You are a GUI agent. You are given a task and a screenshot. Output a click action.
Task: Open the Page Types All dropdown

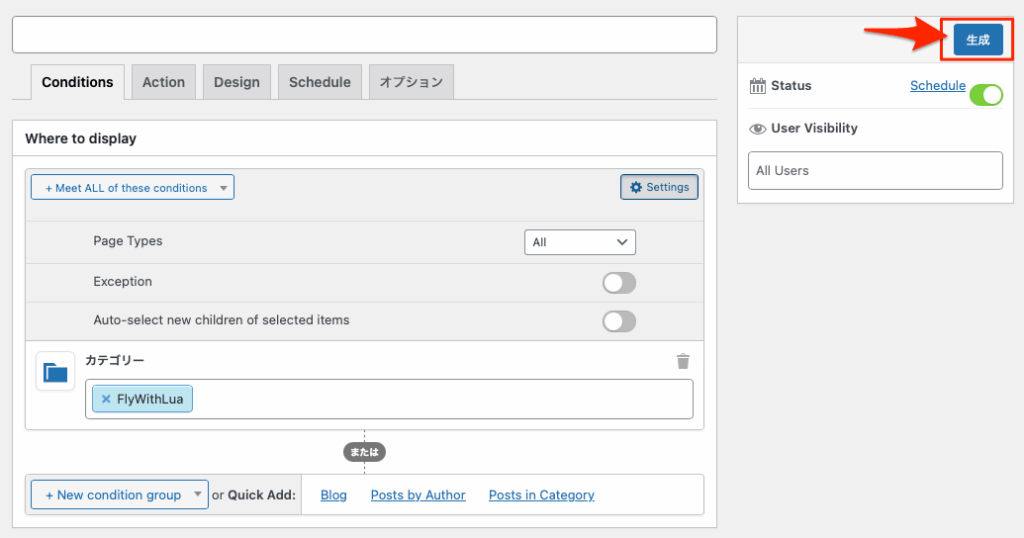(x=580, y=242)
